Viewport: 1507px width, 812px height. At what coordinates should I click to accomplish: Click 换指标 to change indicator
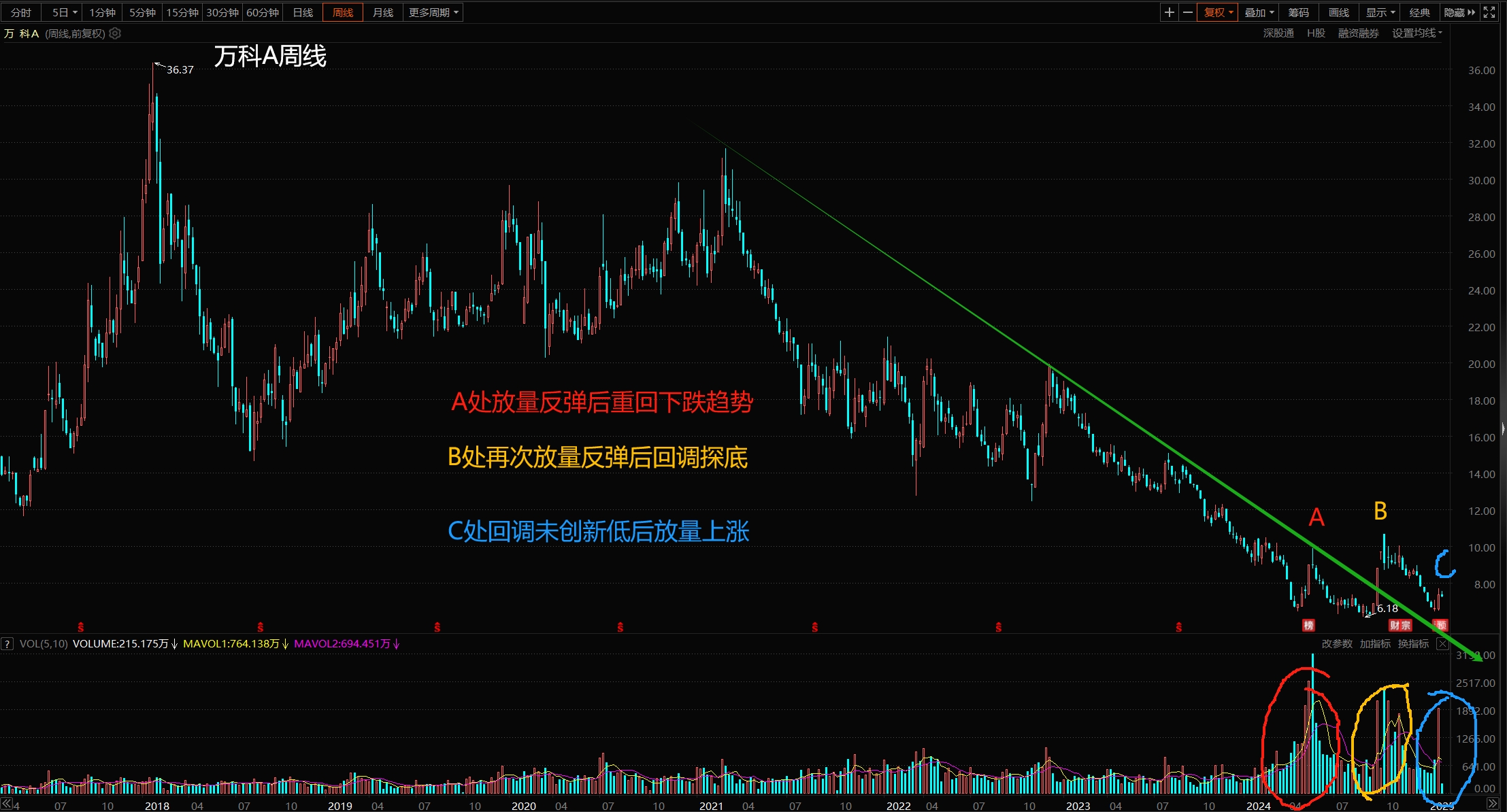click(x=1413, y=644)
